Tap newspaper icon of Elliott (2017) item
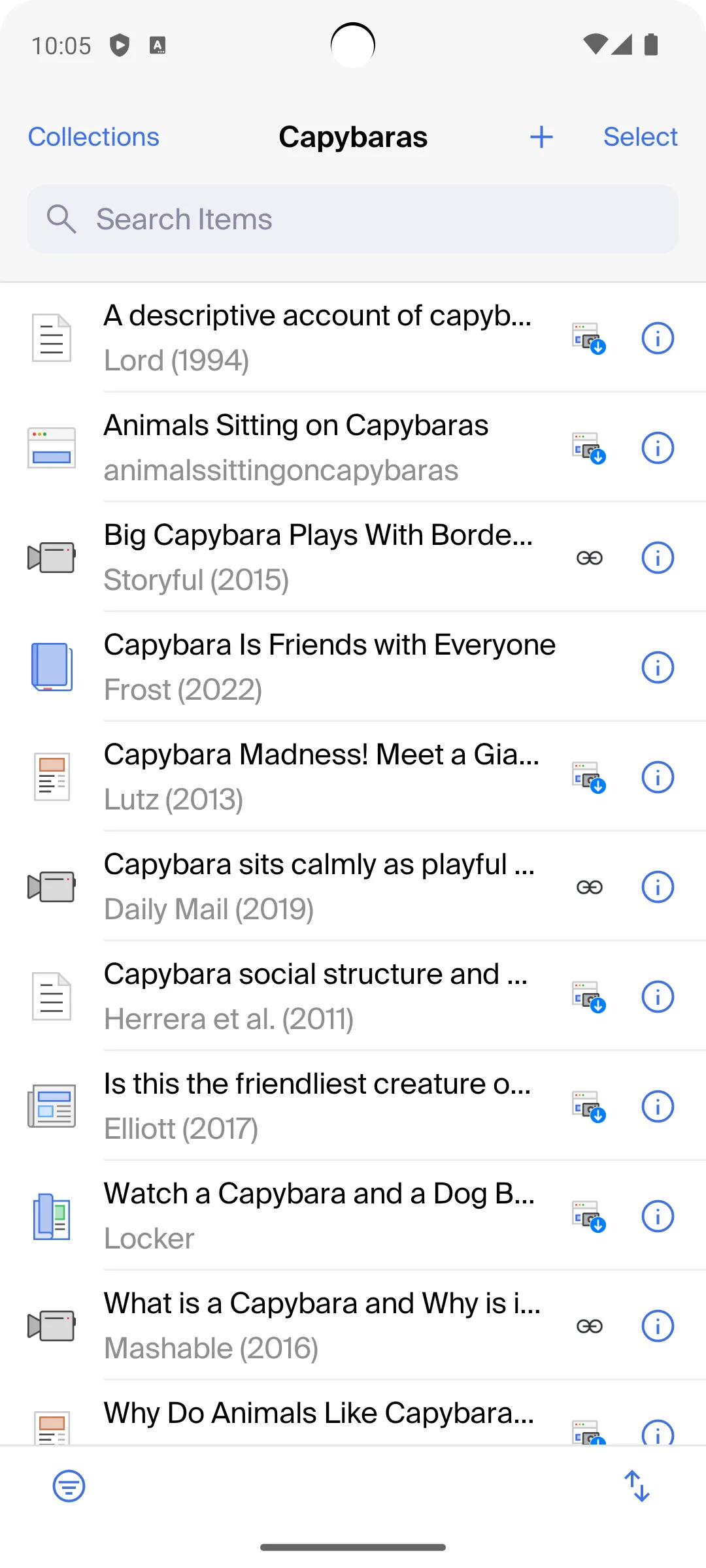This screenshot has height=1568, width=706. point(52,1107)
